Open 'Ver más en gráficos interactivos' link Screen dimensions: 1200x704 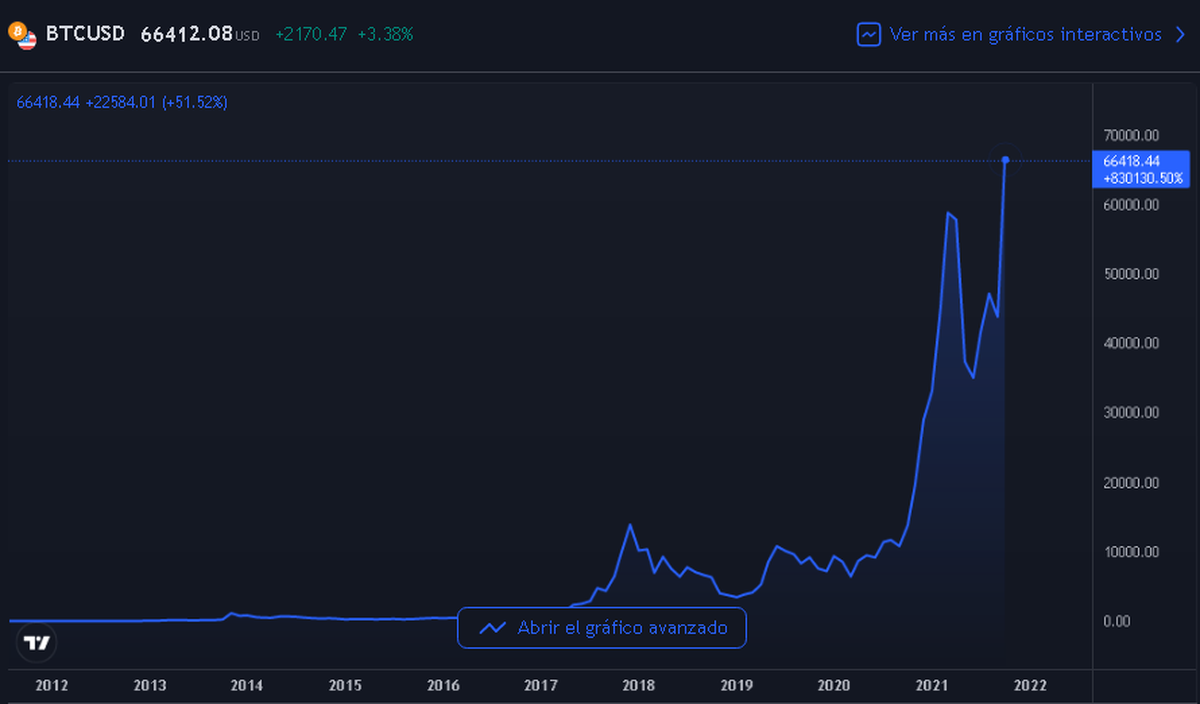1025,35
